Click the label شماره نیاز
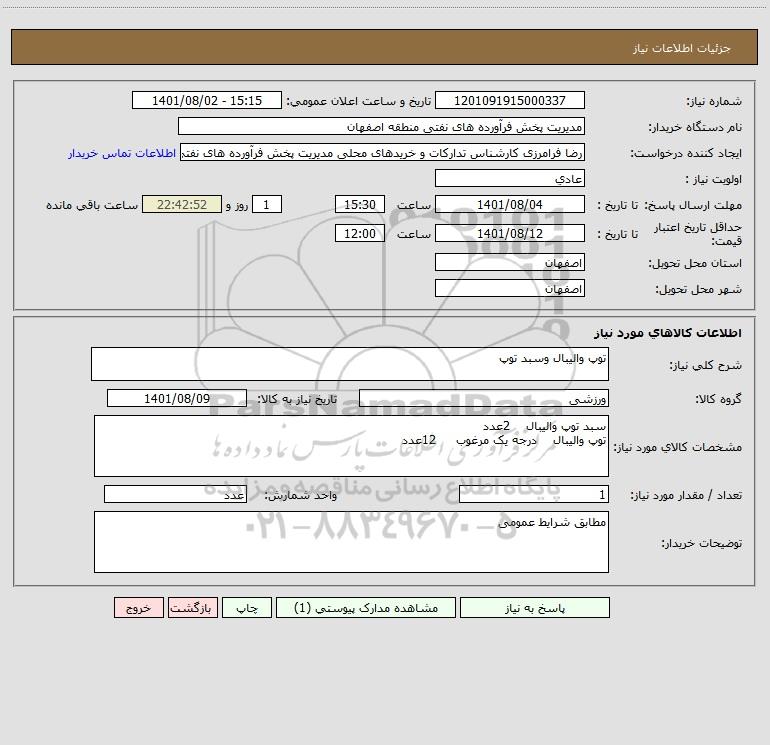The width and height of the screenshot is (770, 745). (714, 101)
